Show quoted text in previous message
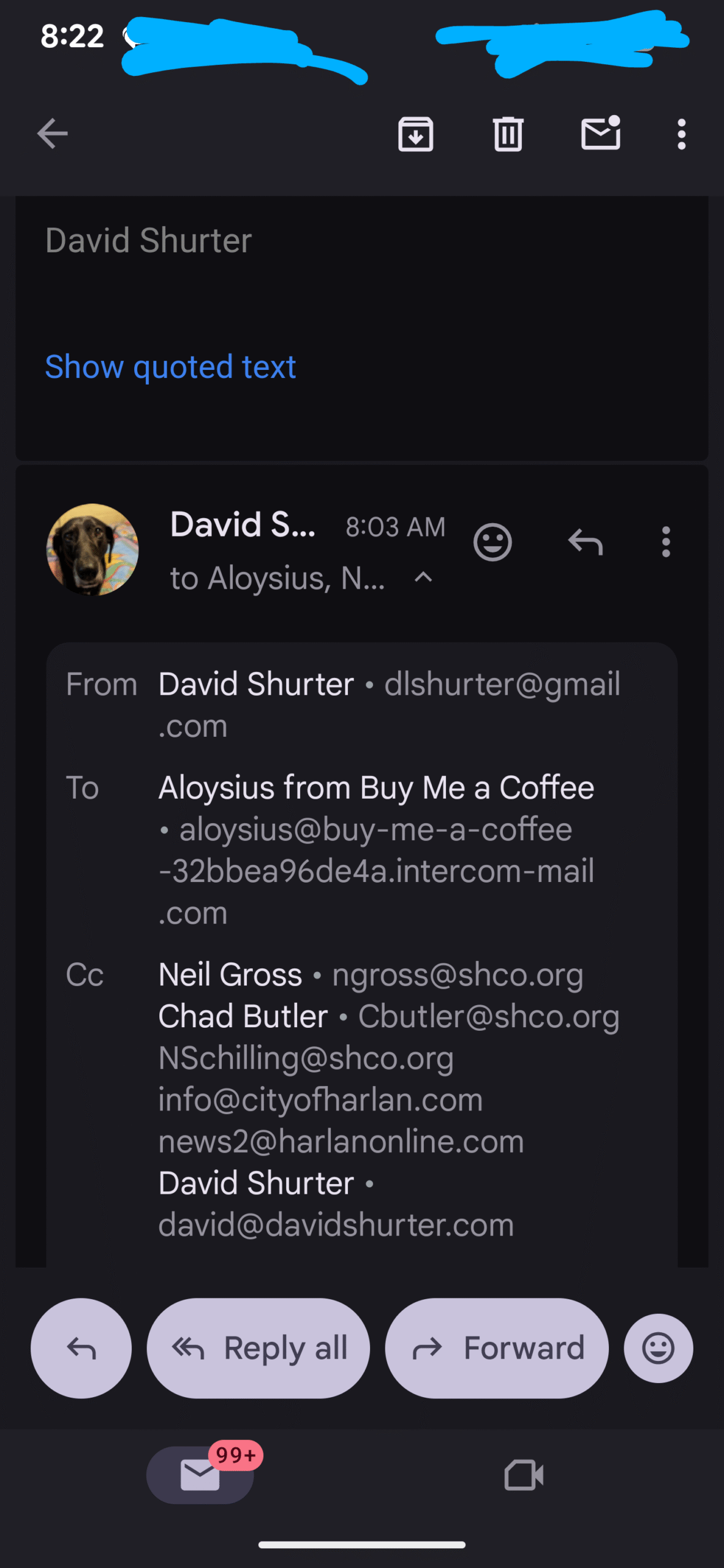724x1568 pixels. coord(170,367)
